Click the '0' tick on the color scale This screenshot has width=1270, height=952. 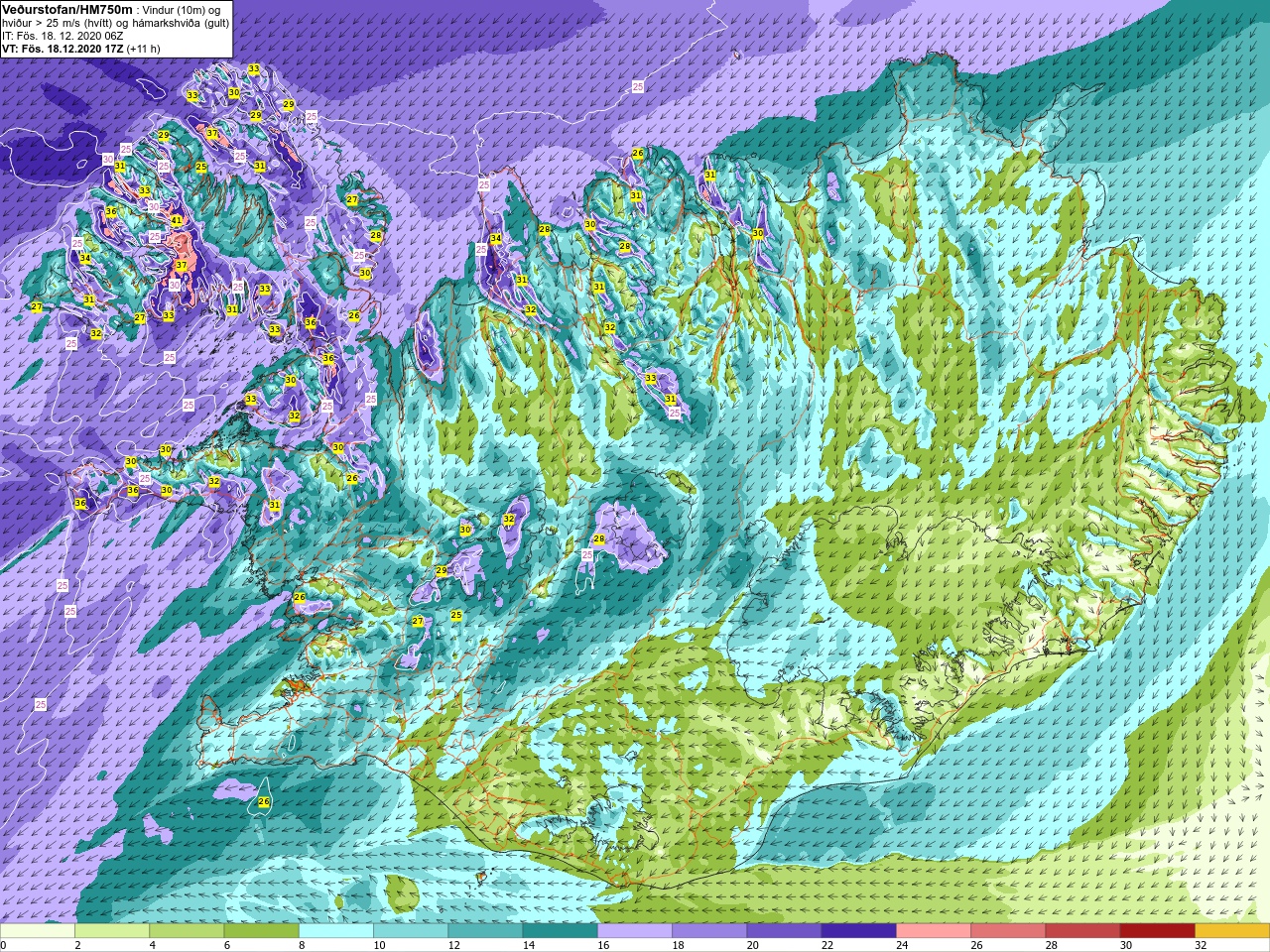tap(3, 945)
